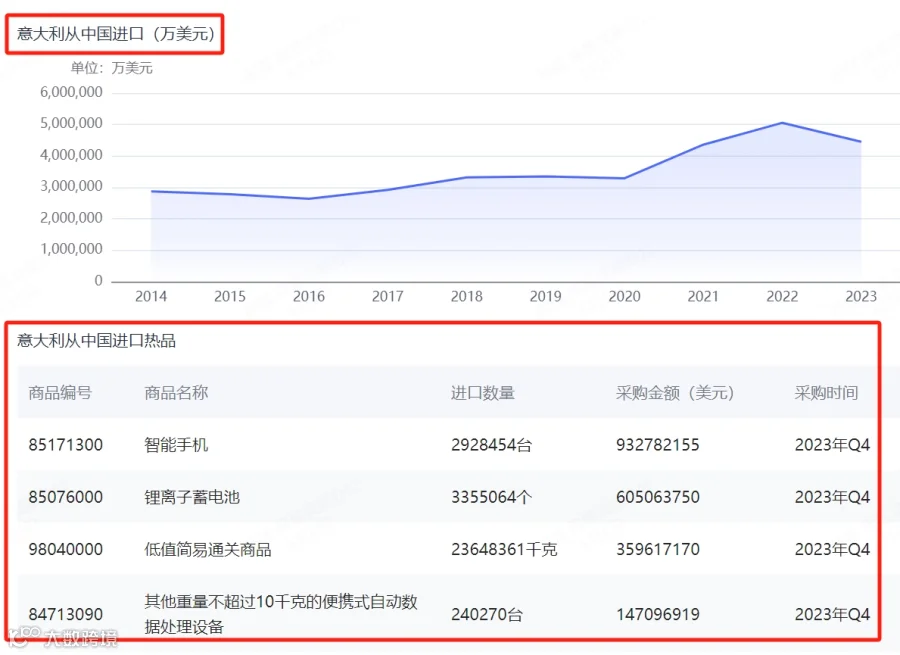Sort by 采购金额(美元) column header
Image resolution: width=900 pixels, height=655 pixels.
click(675, 393)
